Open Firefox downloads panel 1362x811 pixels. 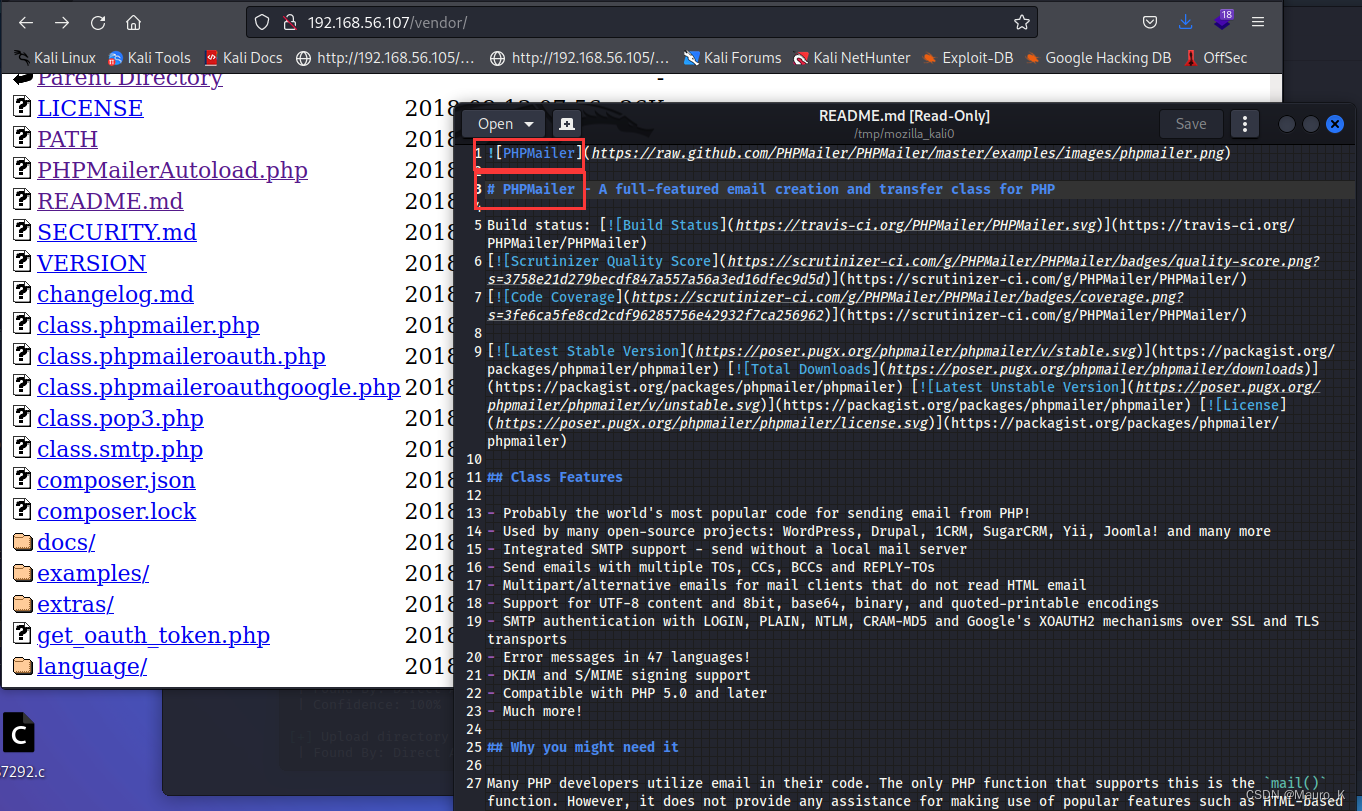(1186, 22)
